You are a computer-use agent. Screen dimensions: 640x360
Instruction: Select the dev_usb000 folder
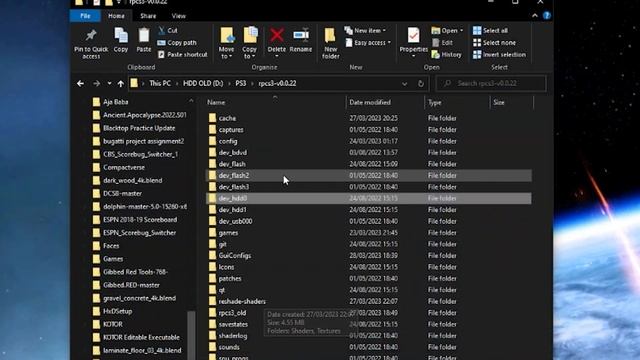235,221
